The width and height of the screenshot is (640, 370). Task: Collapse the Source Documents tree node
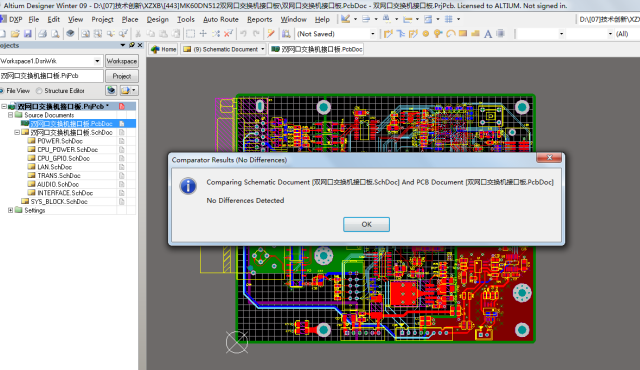[x=11, y=115]
